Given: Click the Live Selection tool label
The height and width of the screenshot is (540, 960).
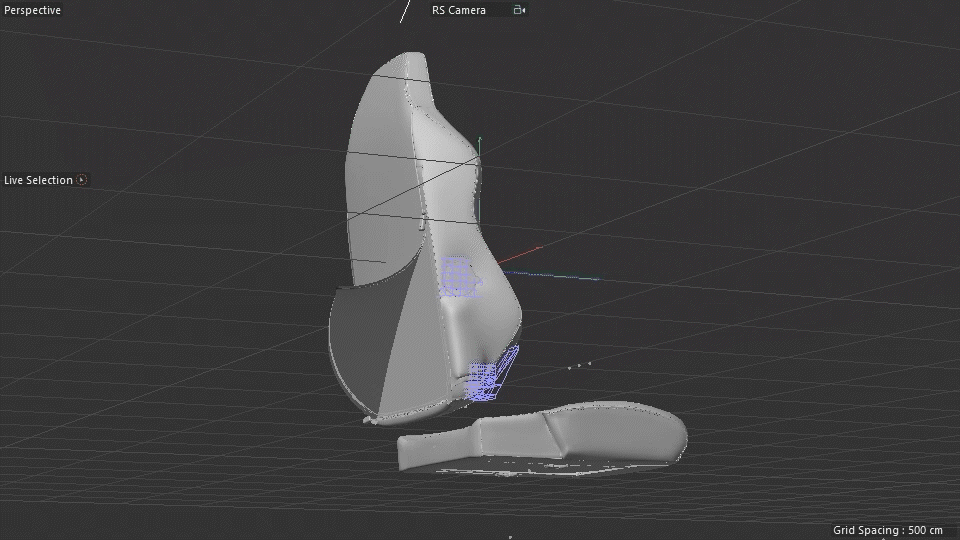Looking at the screenshot, I should 39,180.
